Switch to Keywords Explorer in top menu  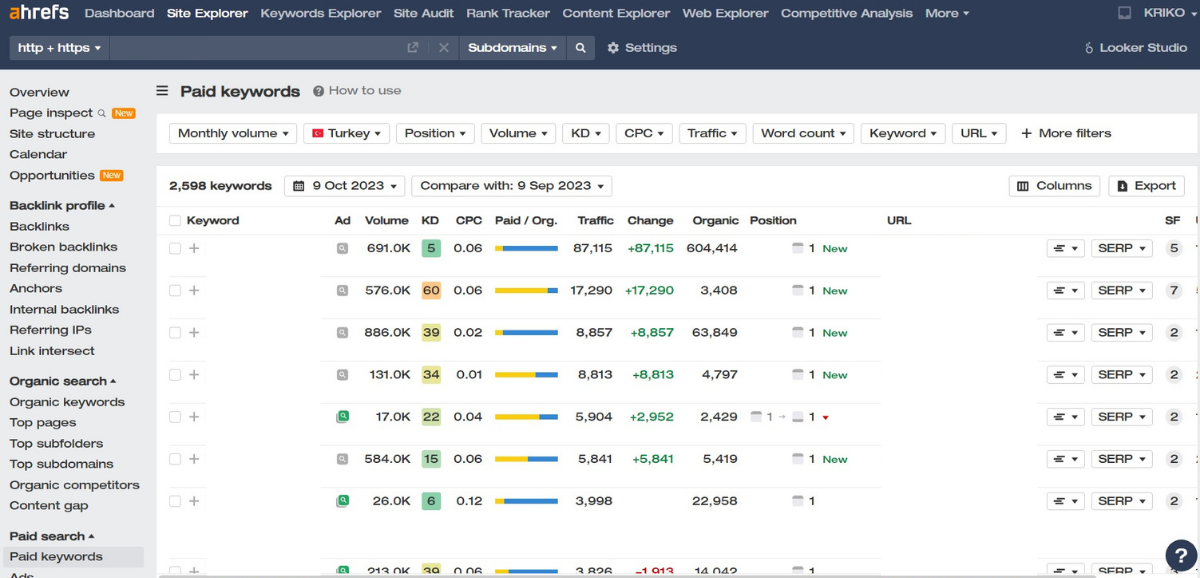click(320, 13)
